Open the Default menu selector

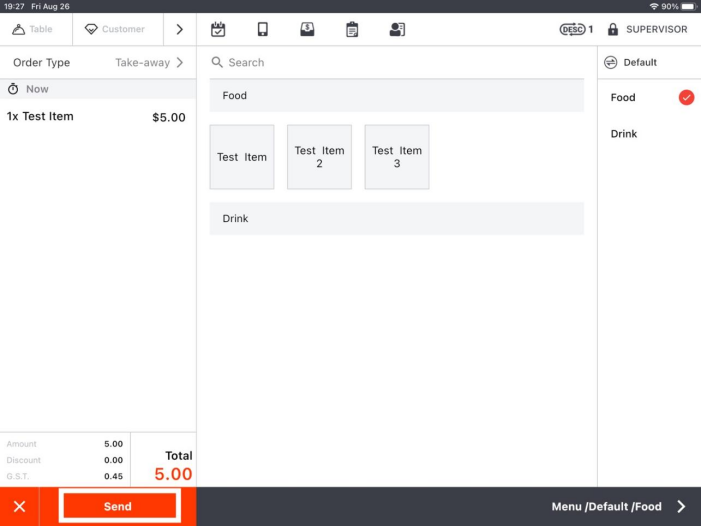pyautogui.click(x=649, y=62)
